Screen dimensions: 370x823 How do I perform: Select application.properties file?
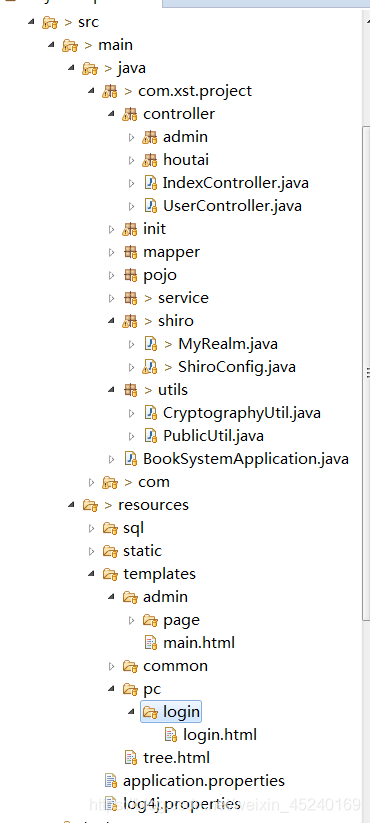pos(204,781)
